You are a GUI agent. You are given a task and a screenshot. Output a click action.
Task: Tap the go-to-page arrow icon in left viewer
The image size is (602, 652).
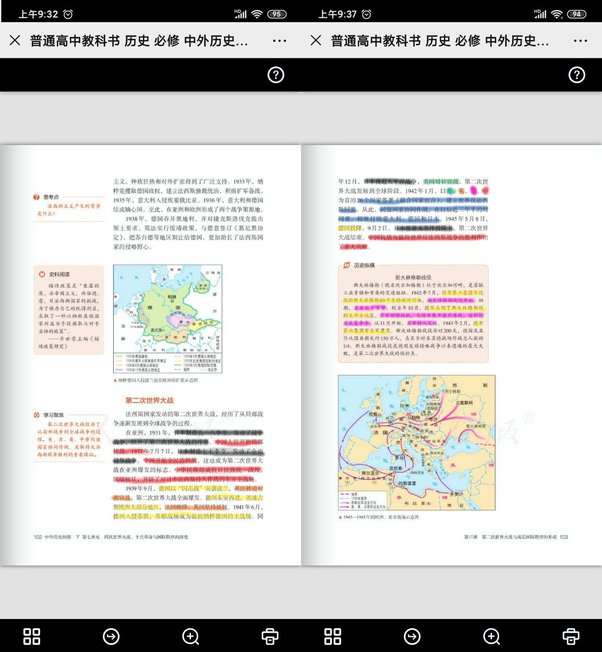pyautogui.click(x=111, y=636)
